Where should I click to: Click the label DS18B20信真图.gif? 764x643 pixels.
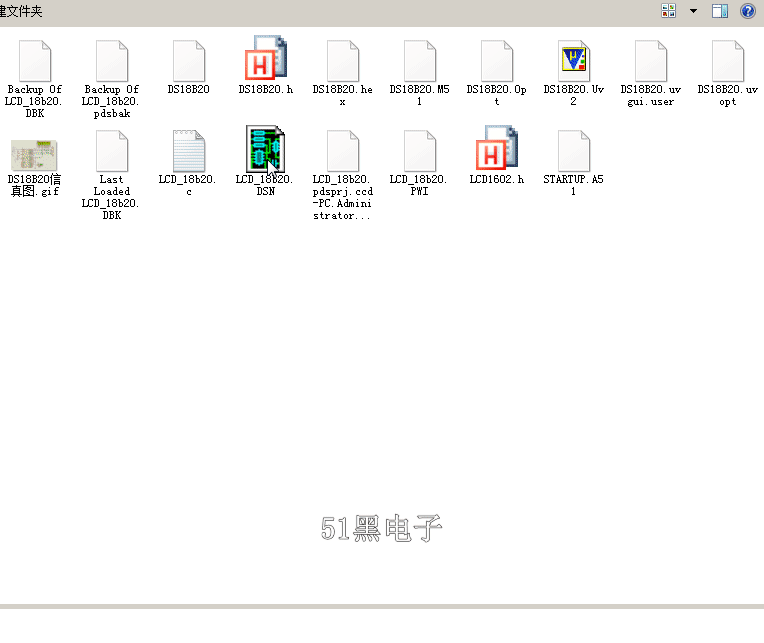pyautogui.click(x=34, y=185)
